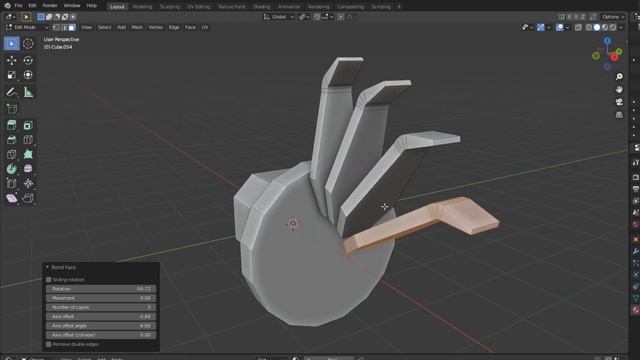The height and width of the screenshot is (360, 640).
Task: Toggle X-ray display
Action: coord(578,27)
